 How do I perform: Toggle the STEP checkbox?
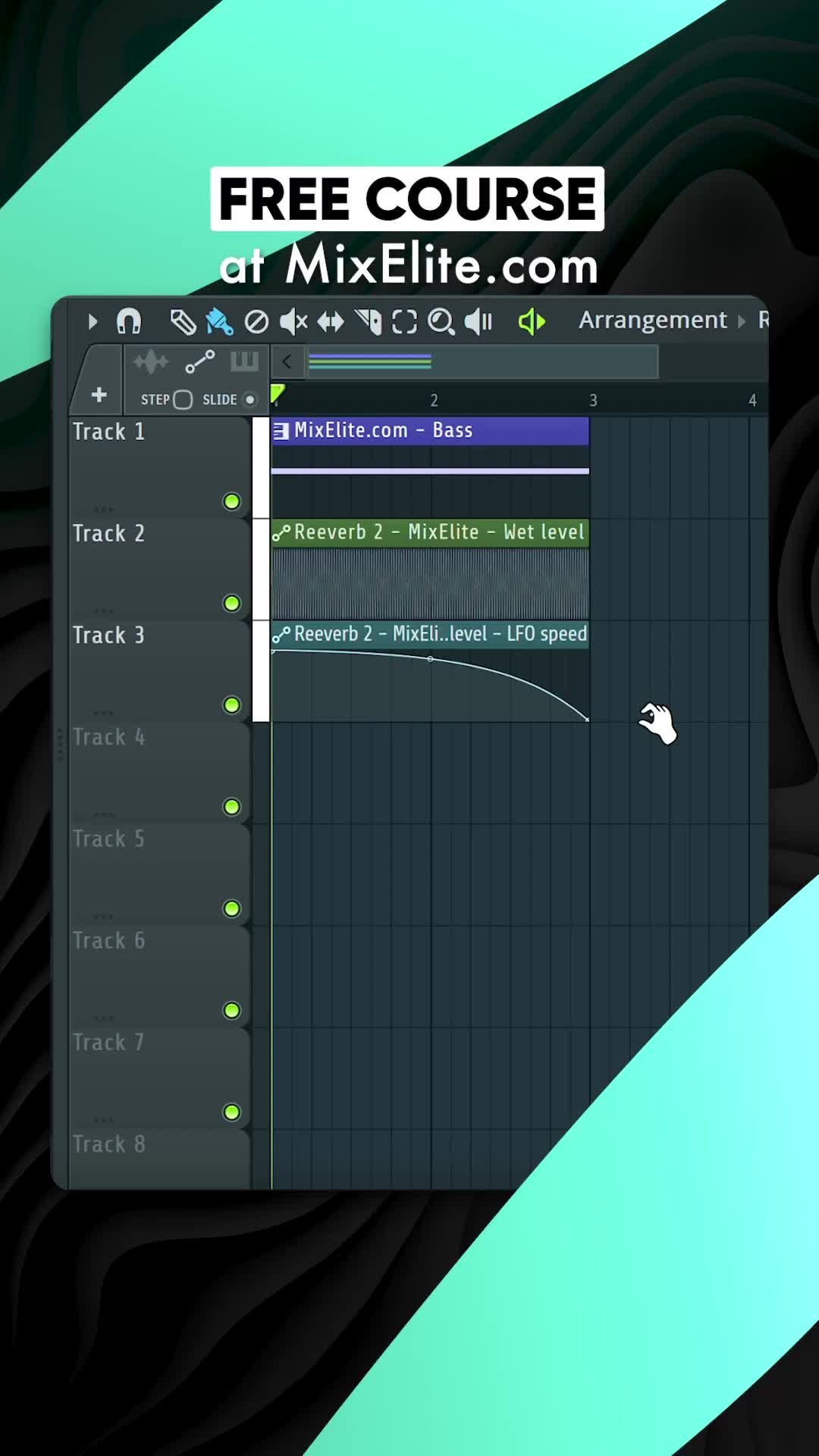pyautogui.click(x=183, y=400)
